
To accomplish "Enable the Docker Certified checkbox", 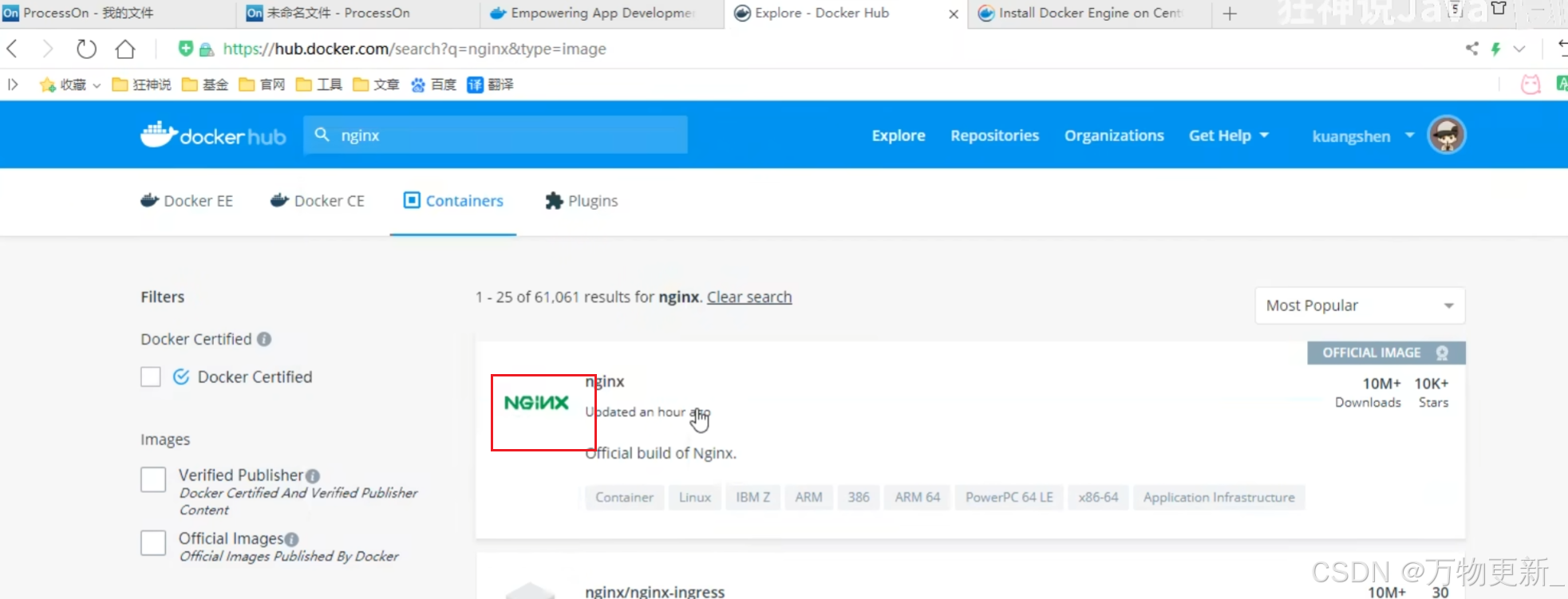I will click(151, 376).
